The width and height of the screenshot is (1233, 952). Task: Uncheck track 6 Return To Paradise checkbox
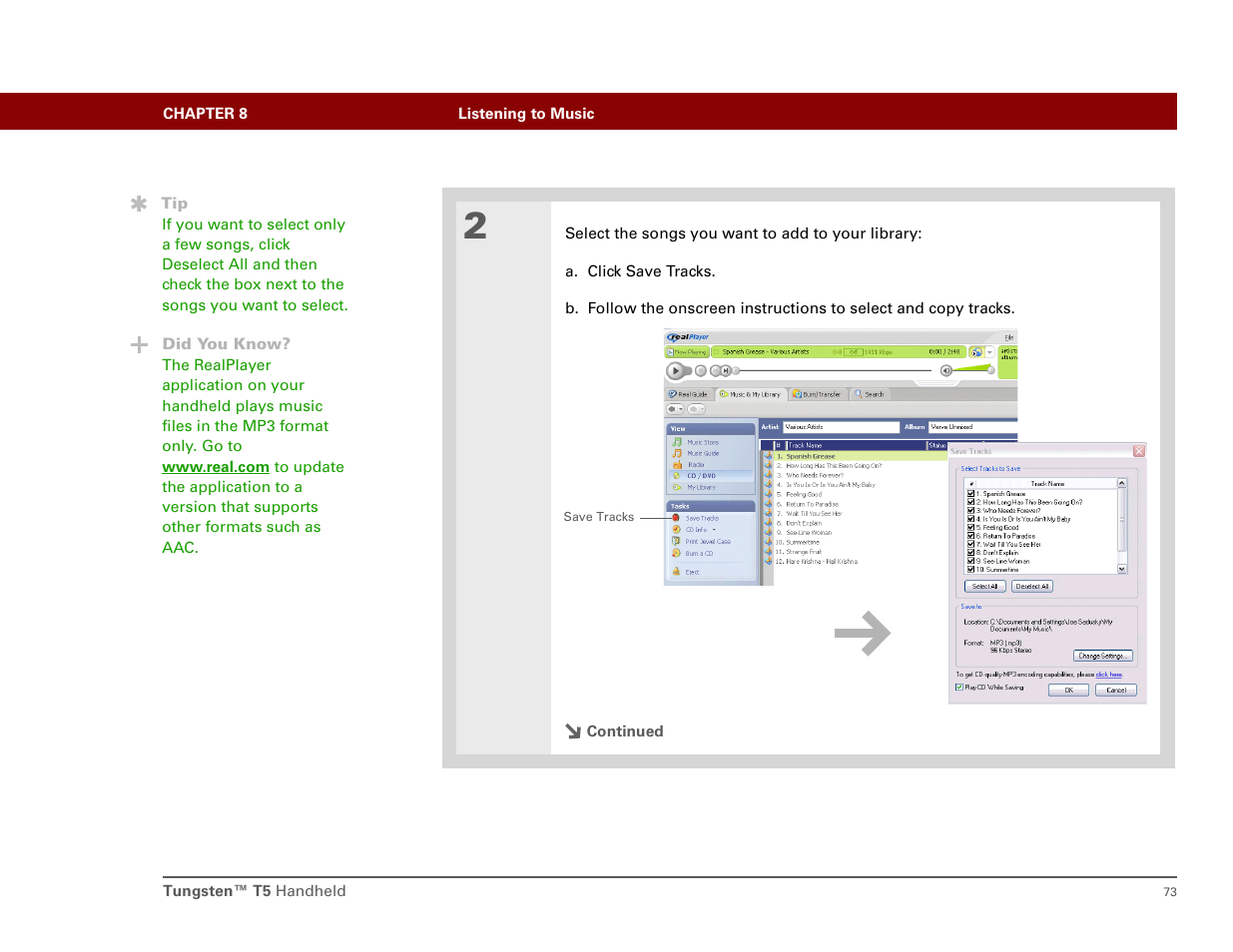coord(970,536)
